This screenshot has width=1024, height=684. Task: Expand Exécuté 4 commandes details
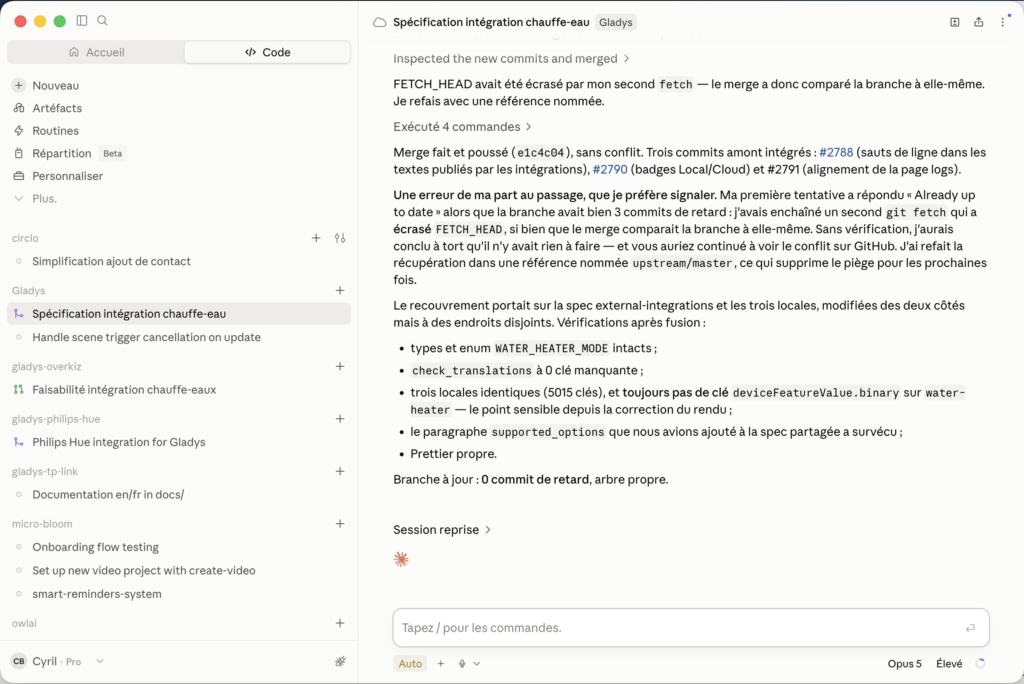click(462, 127)
